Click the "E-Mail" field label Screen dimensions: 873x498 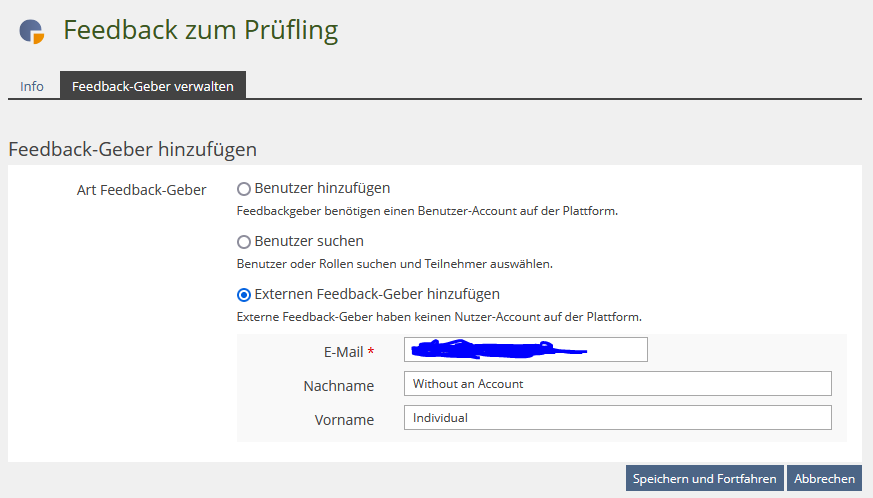341,352
